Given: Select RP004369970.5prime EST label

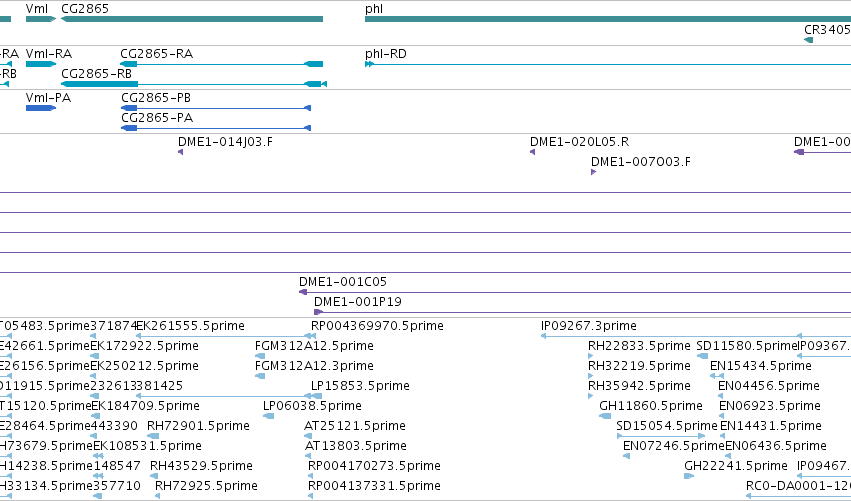Looking at the screenshot, I should pyautogui.click(x=377, y=326).
